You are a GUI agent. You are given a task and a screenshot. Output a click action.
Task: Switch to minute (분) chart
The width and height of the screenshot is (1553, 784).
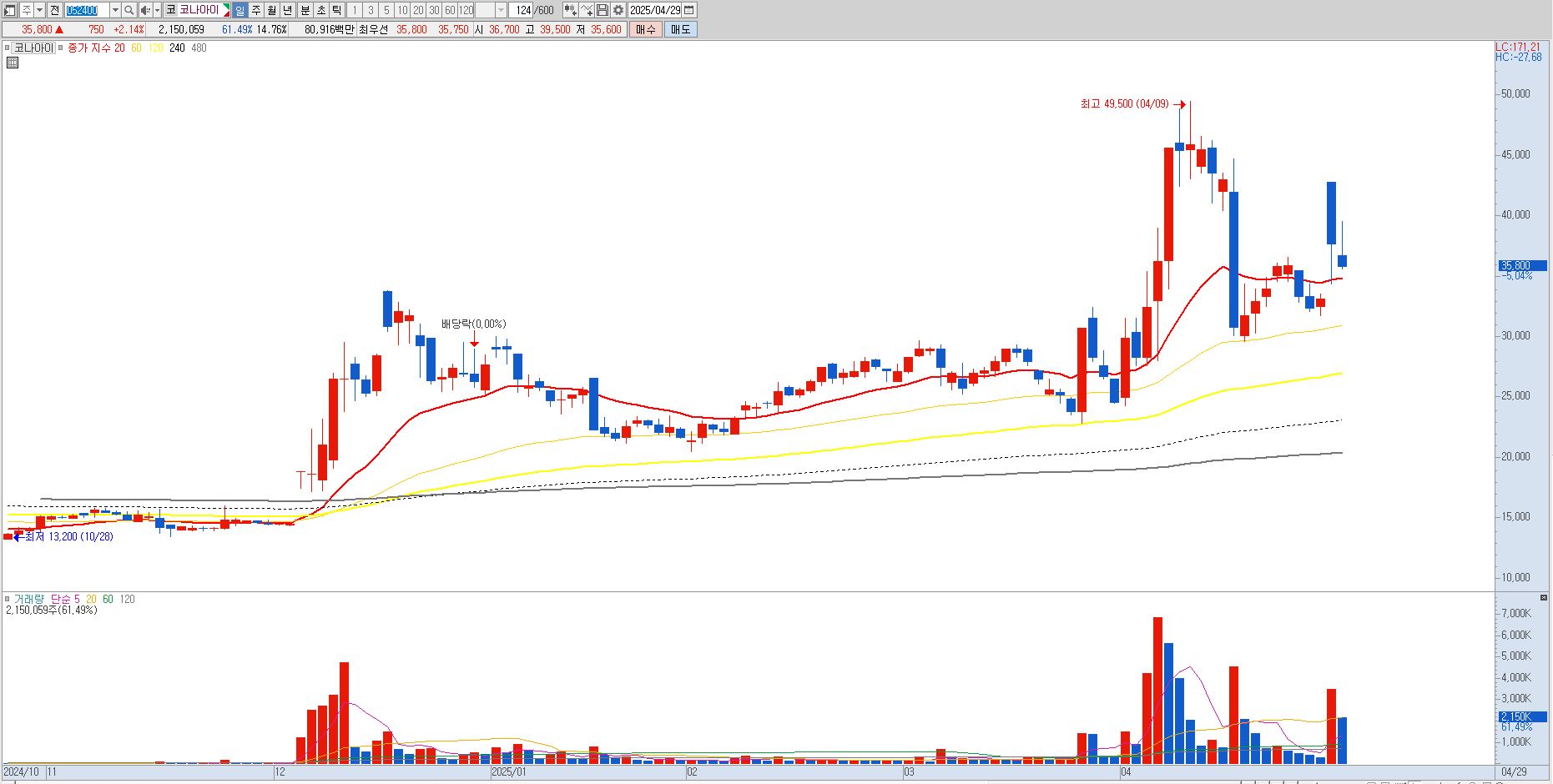tap(305, 10)
